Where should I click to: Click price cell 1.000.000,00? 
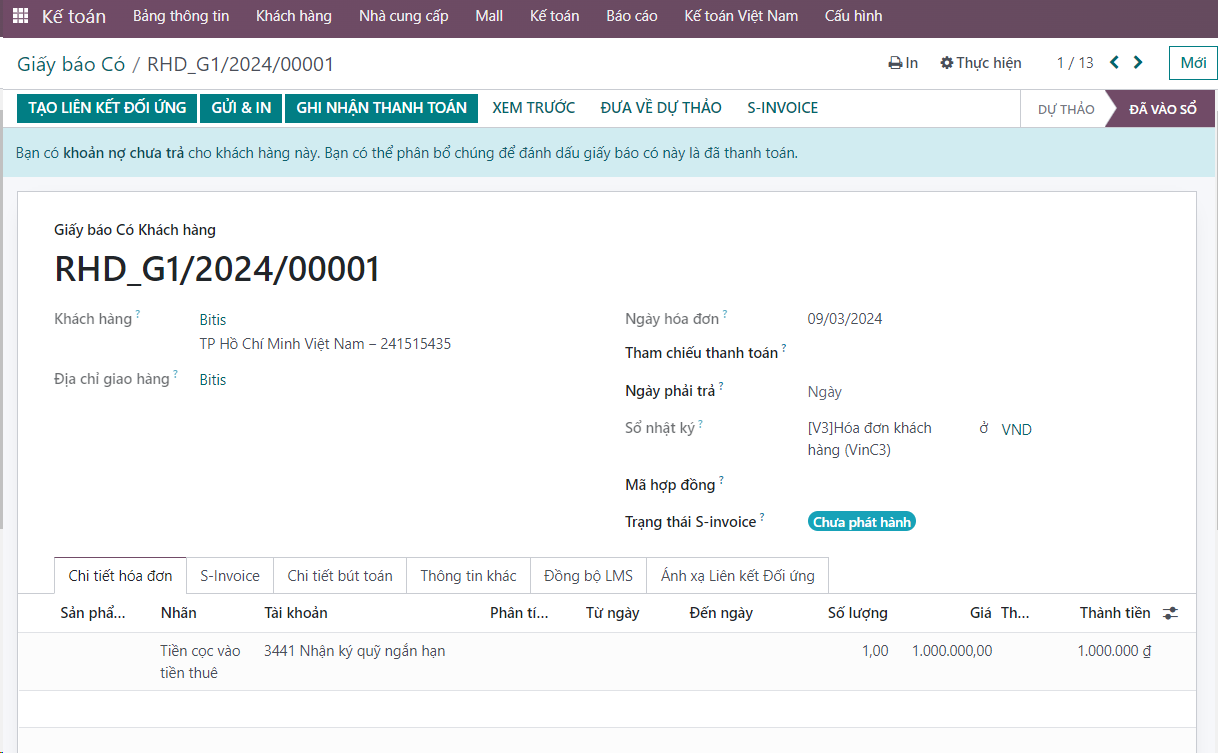point(952,651)
